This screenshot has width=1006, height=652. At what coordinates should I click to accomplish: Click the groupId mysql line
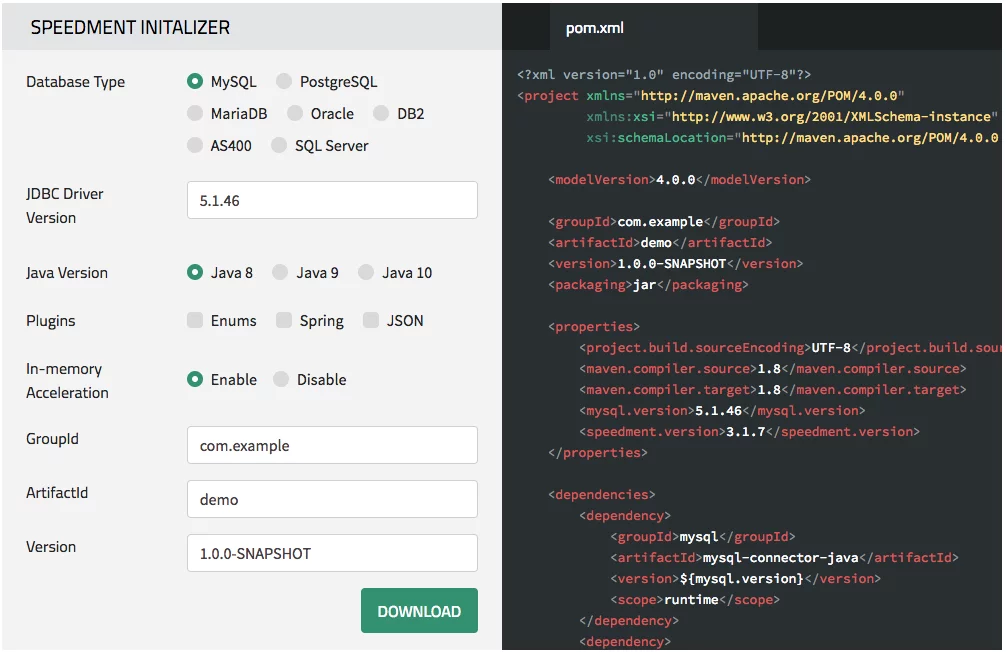point(703,537)
